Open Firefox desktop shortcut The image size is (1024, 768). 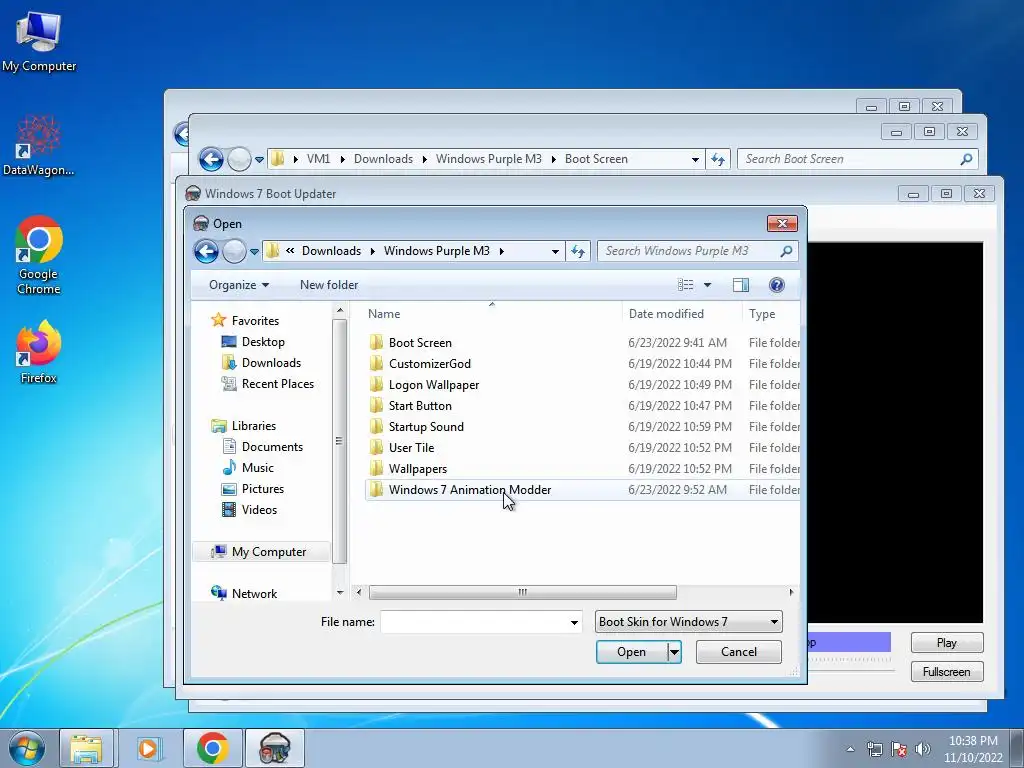pos(39,353)
